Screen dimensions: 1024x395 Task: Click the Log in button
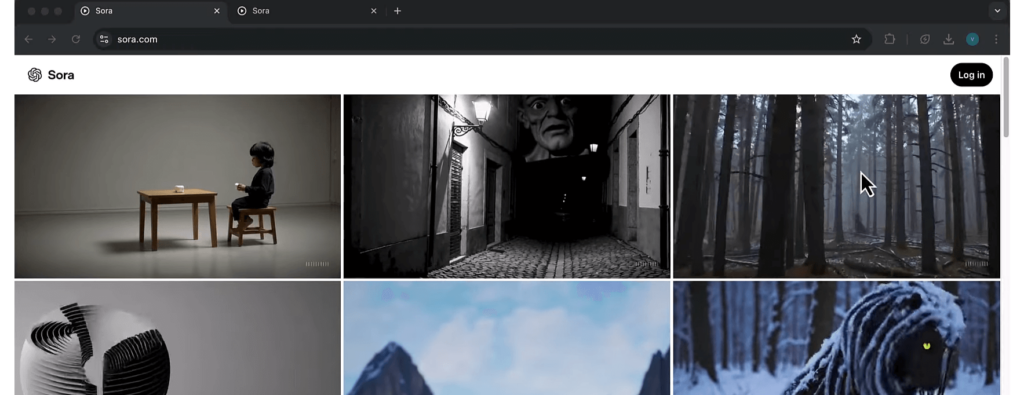pyautogui.click(x=971, y=75)
